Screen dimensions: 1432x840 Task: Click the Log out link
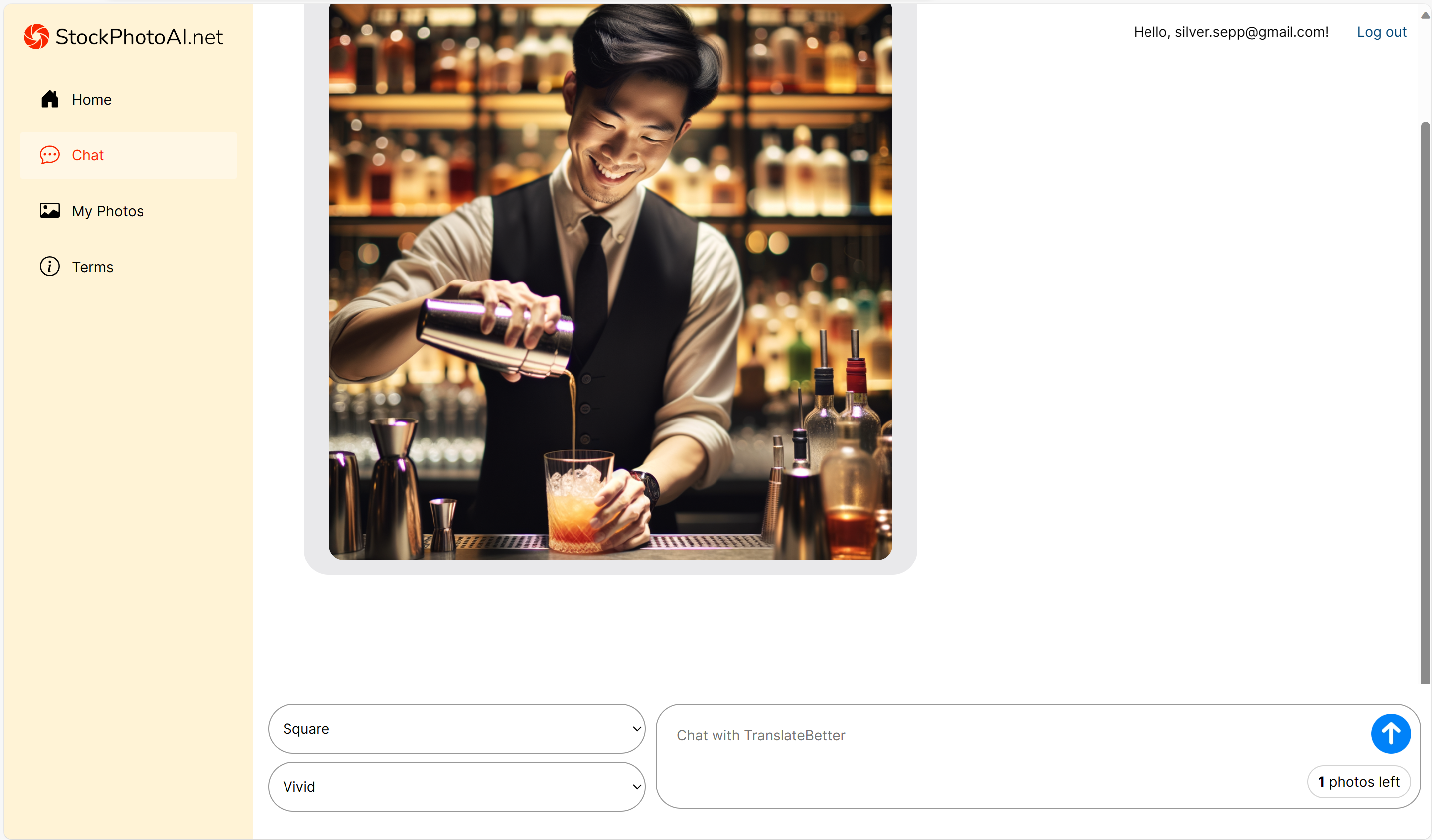click(x=1381, y=32)
